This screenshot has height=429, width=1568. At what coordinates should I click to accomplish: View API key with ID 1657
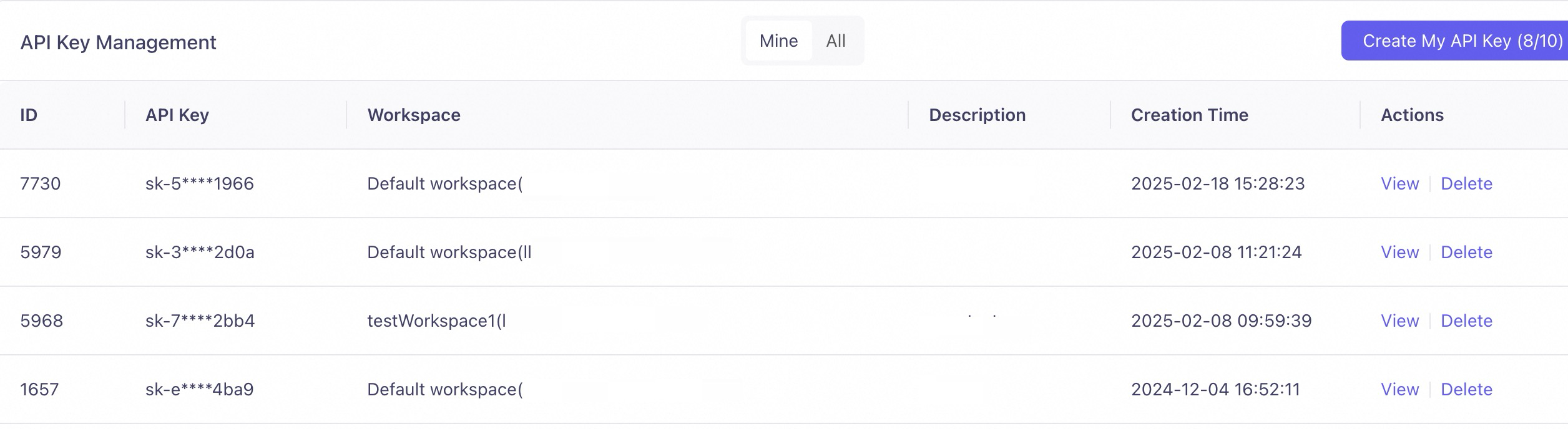1399,390
